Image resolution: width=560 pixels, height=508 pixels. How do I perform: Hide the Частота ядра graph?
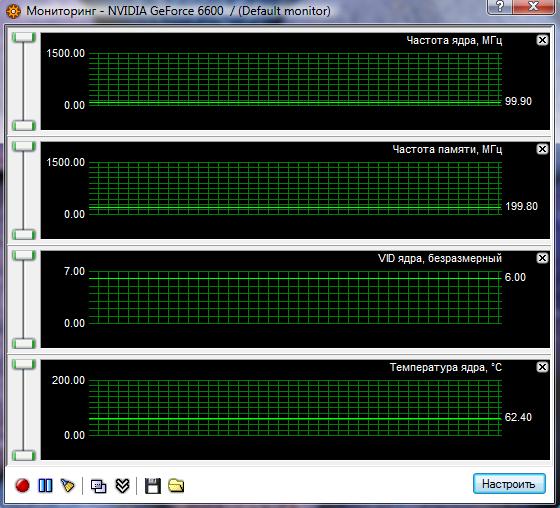pos(542,40)
